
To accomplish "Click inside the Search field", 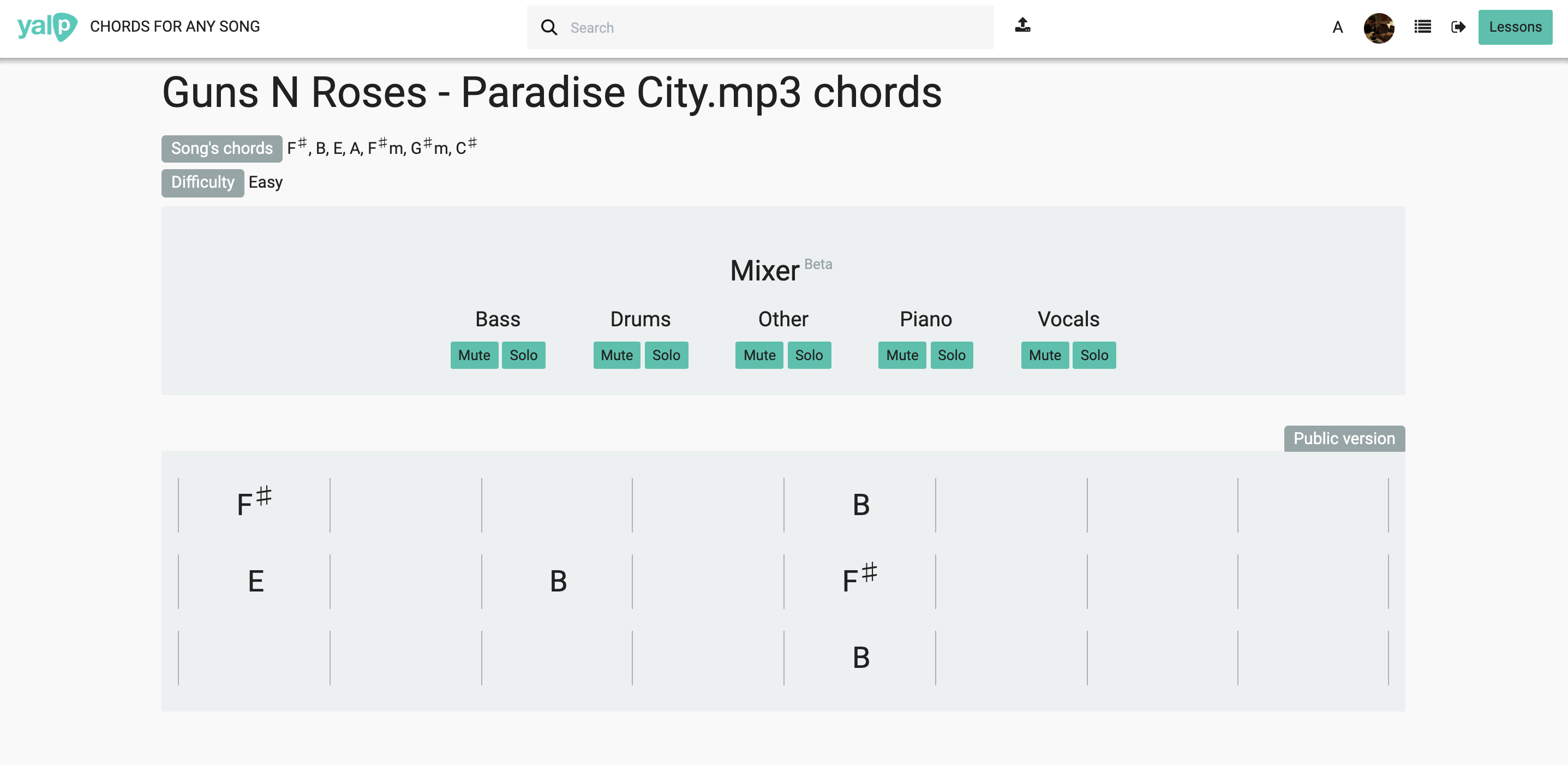I will [731, 27].
